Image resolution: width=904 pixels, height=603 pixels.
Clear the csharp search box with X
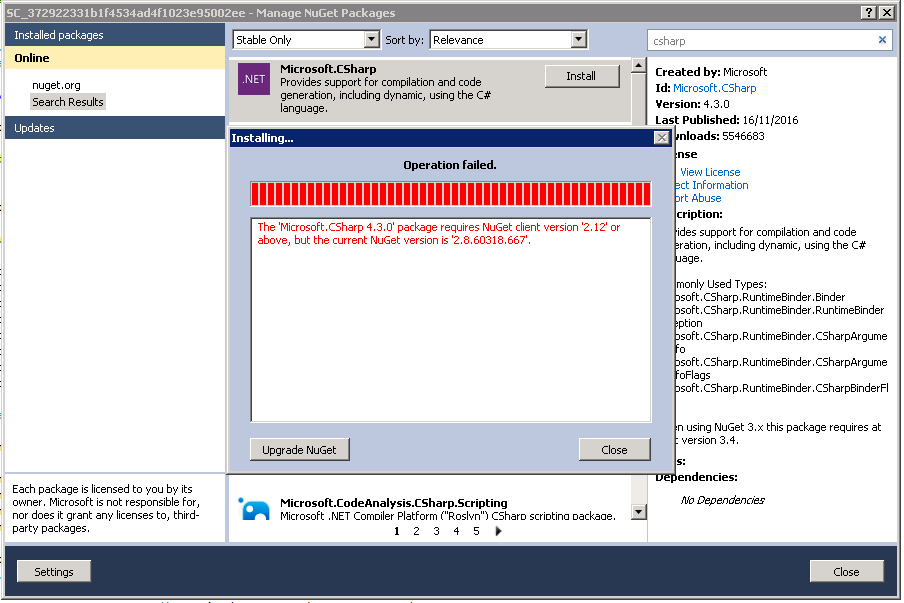[x=882, y=40]
